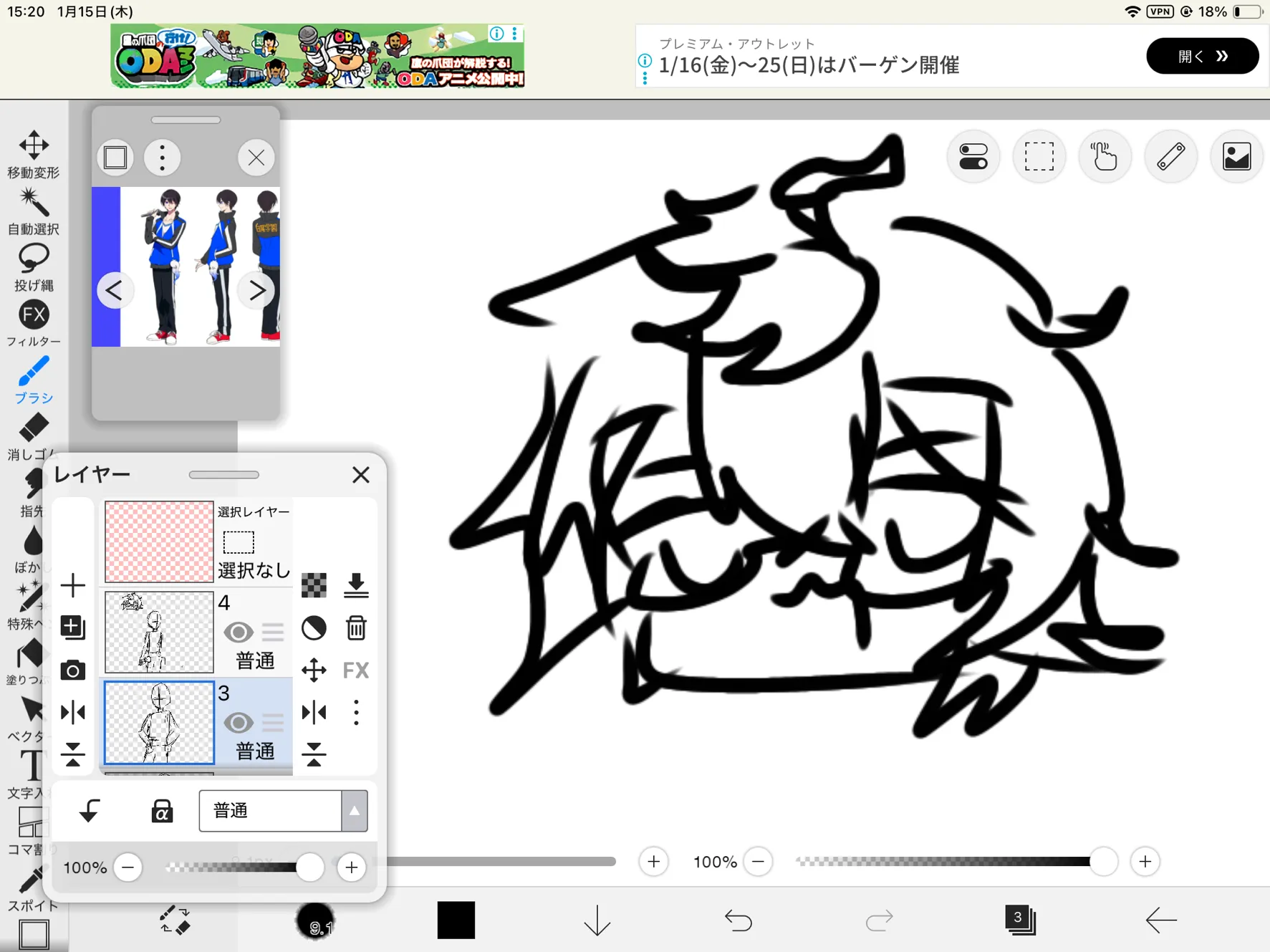The height and width of the screenshot is (952, 1270).
Task: Show previous reference image with left chevron
Action: pyautogui.click(x=115, y=291)
